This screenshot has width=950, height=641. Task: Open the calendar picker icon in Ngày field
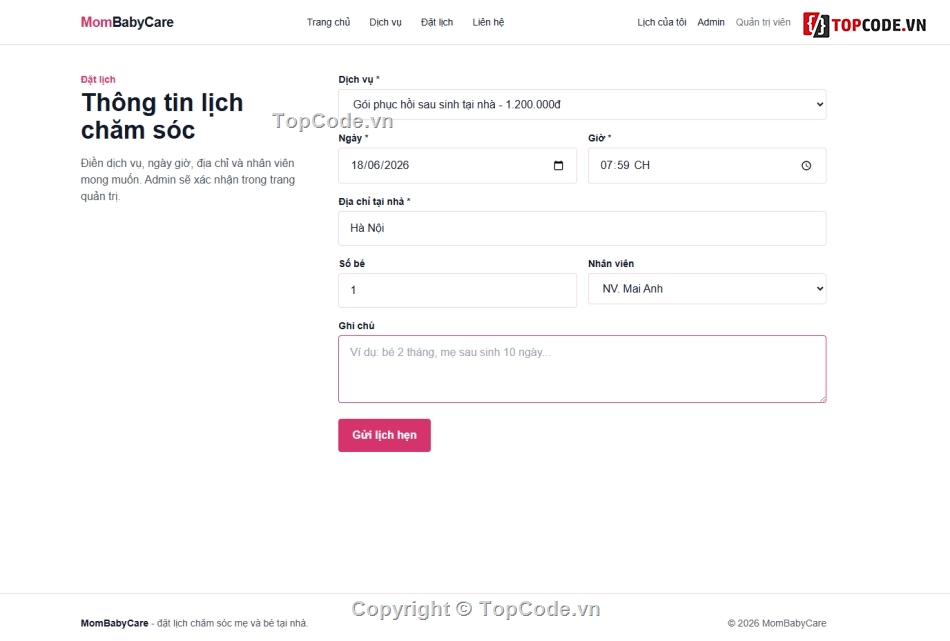558,165
